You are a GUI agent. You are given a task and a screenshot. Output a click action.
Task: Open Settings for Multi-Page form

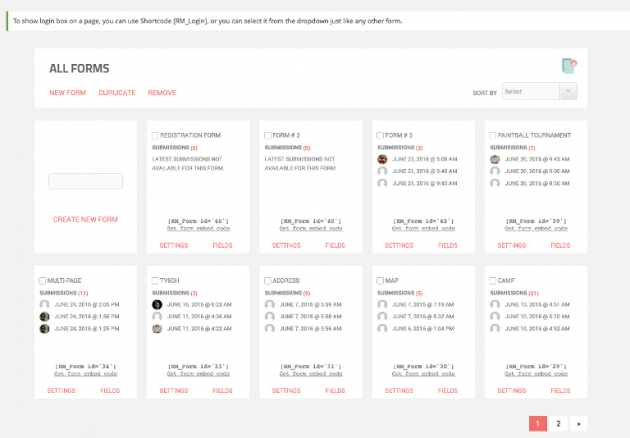tap(61, 391)
